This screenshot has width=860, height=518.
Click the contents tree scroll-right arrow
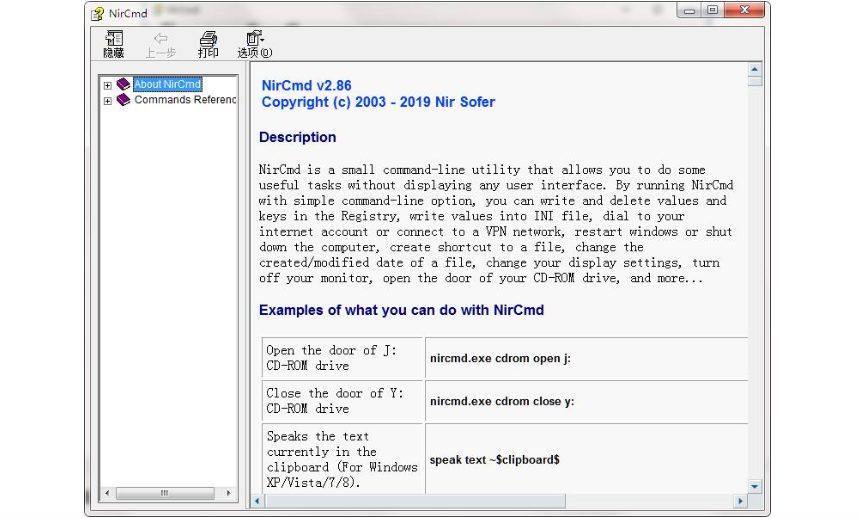[x=229, y=494]
